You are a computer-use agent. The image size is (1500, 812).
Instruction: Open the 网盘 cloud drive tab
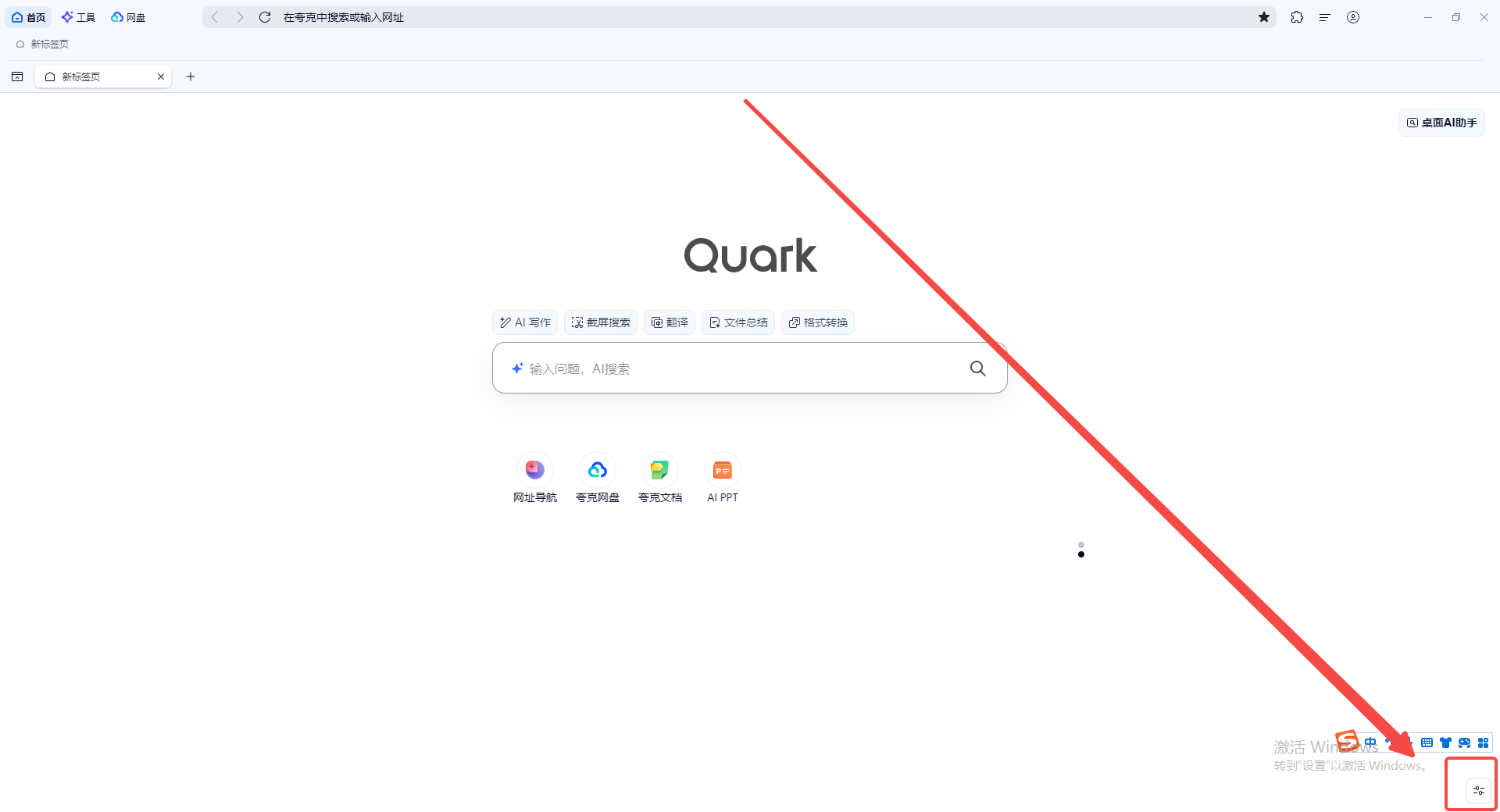[x=128, y=17]
